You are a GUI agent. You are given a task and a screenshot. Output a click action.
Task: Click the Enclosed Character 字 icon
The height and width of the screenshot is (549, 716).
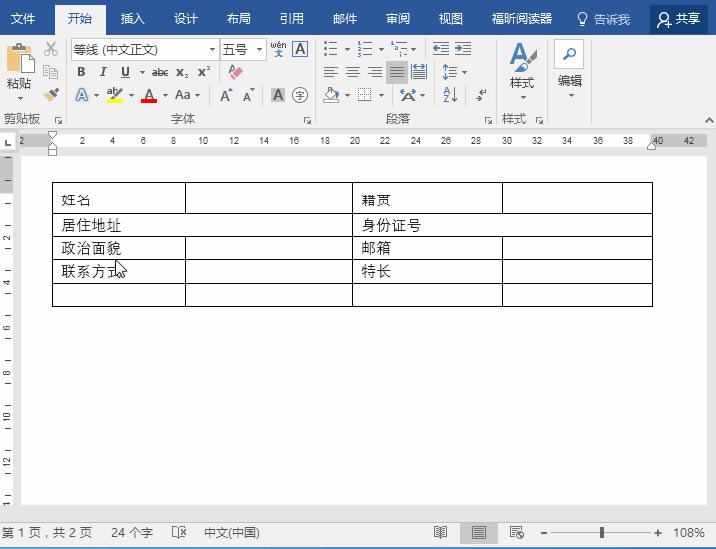(300, 95)
